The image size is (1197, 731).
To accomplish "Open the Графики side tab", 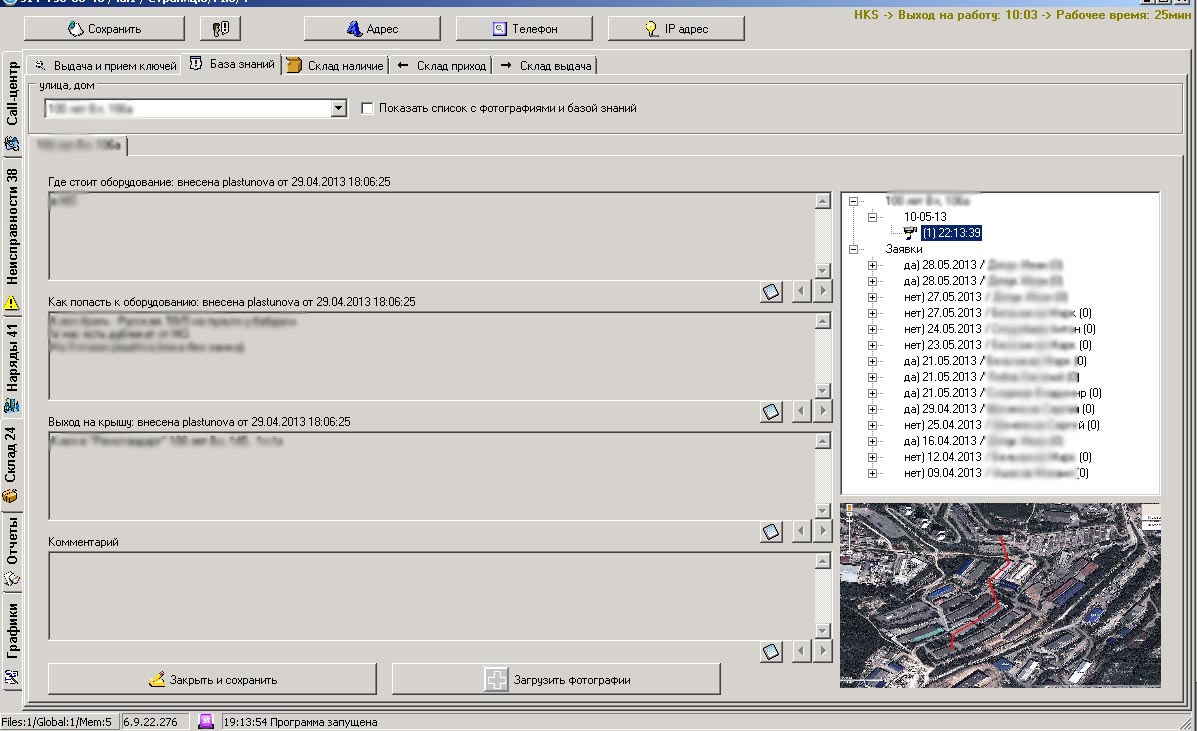I will (11, 642).
